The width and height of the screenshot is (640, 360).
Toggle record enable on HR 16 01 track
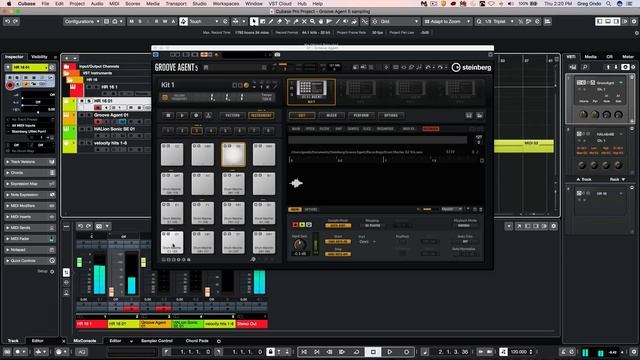coord(98,108)
